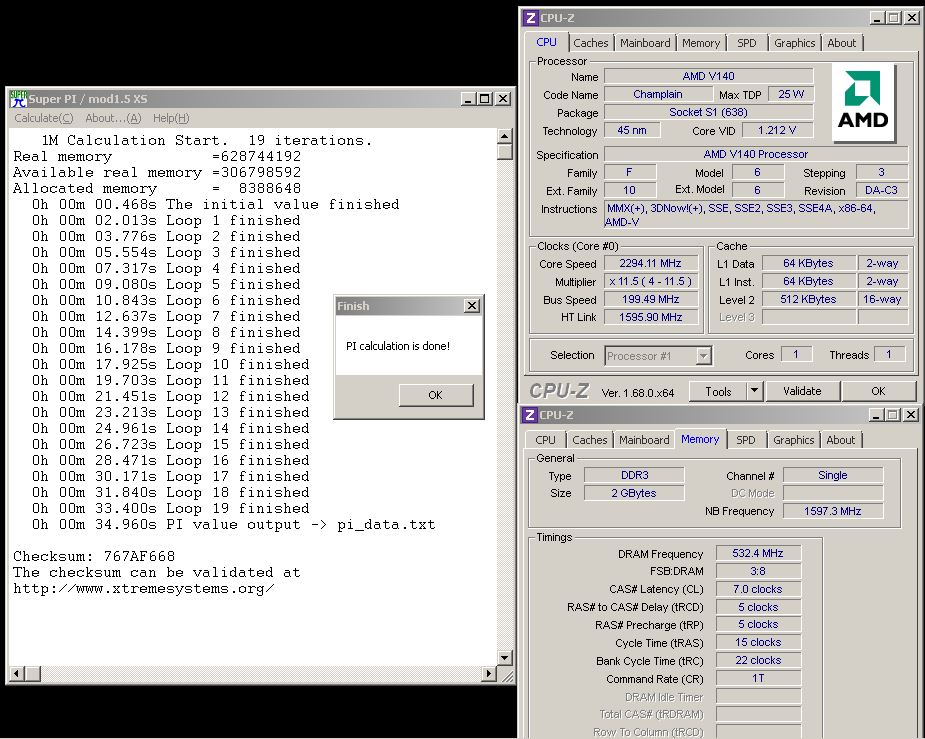925x739 pixels.
Task: Click the memory Type field showing DDR3
Action: tap(634, 475)
